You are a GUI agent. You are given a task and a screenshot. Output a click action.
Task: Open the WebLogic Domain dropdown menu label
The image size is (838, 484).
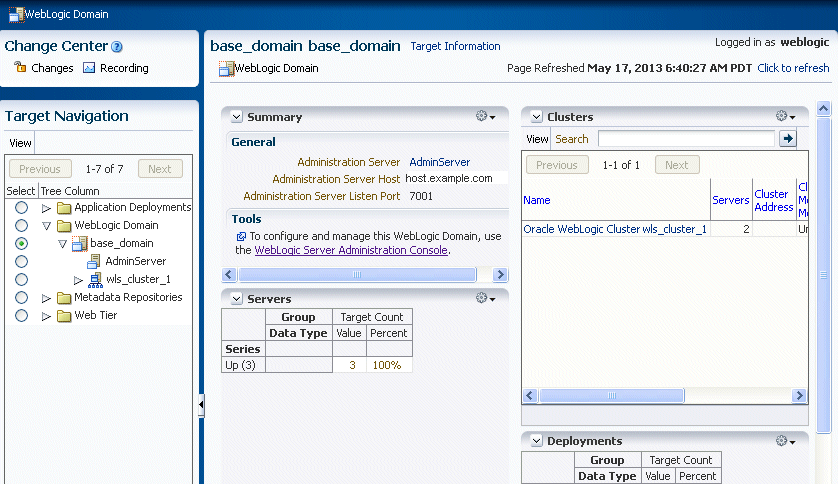tap(277, 68)
